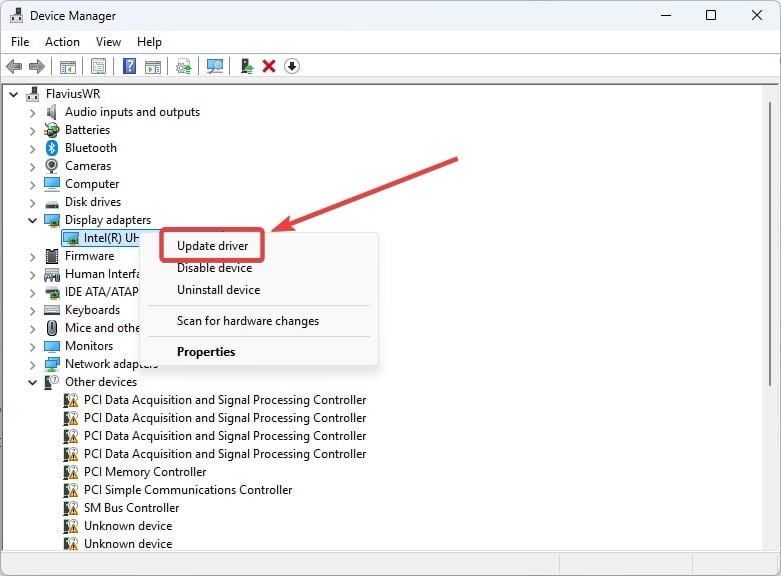Image resolution: width=781 pixels, height=576 pixels.
Task: Click the green enable device toolbar icon
Action: (x=247, y=66)
